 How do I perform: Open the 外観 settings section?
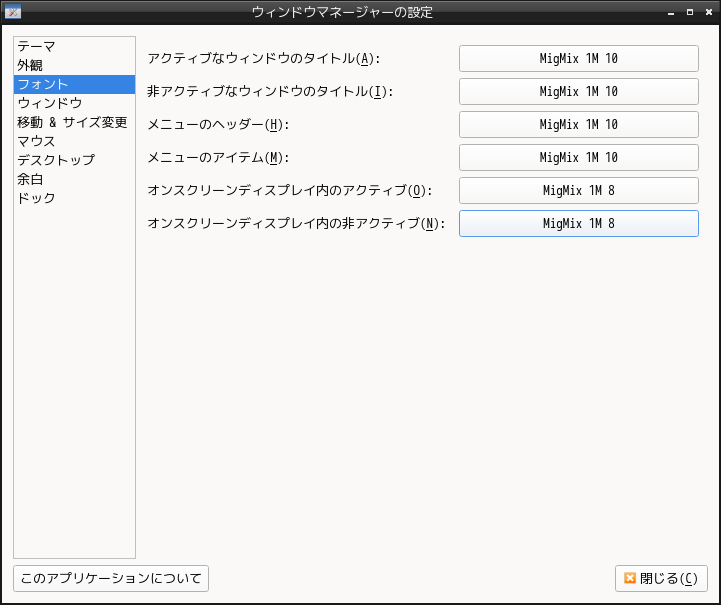(x=30, y=65)
